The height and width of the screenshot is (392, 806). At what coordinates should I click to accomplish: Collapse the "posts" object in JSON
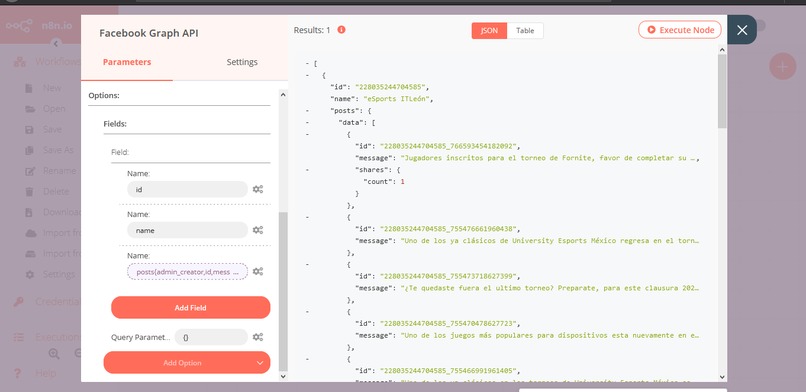(307, 110)
